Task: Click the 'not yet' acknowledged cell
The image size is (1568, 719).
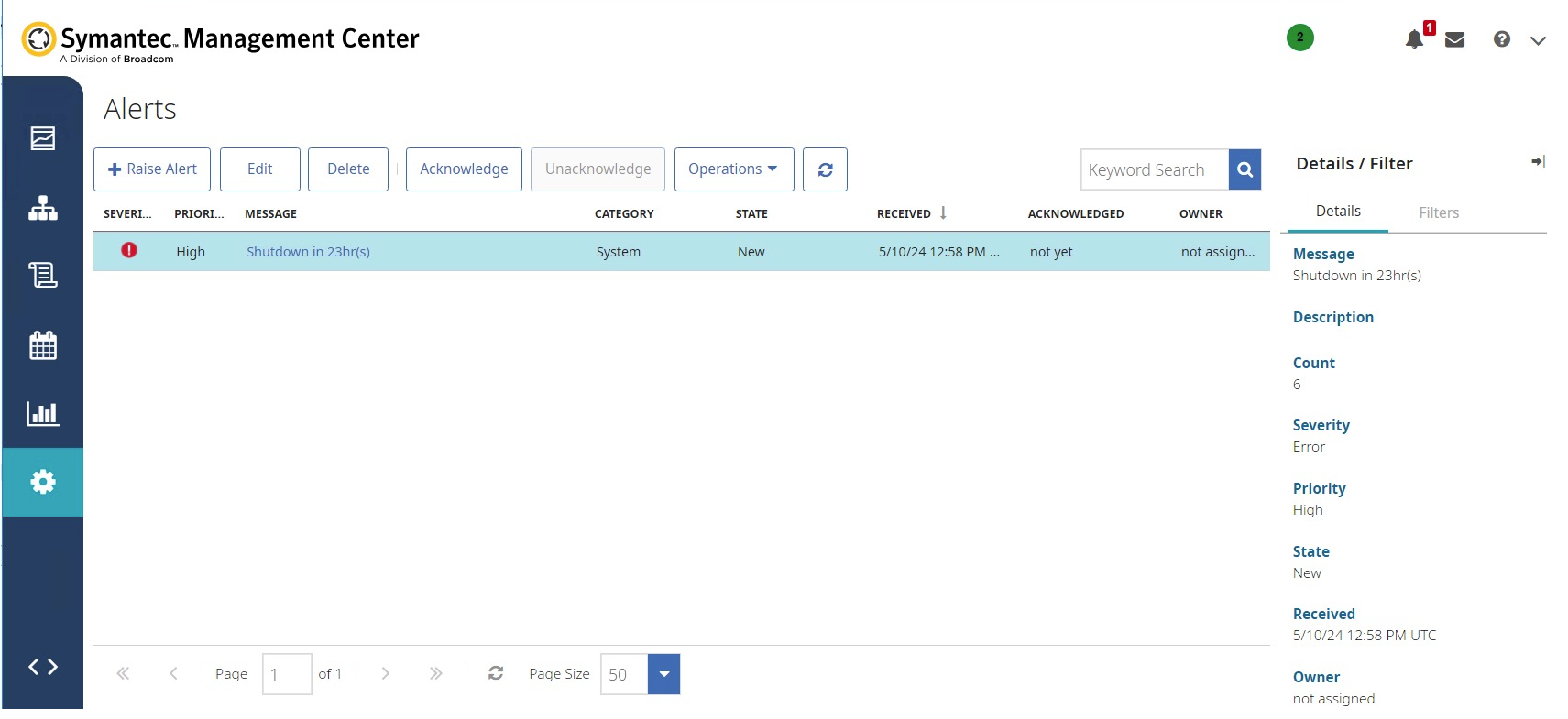Action: point(1051,252)
